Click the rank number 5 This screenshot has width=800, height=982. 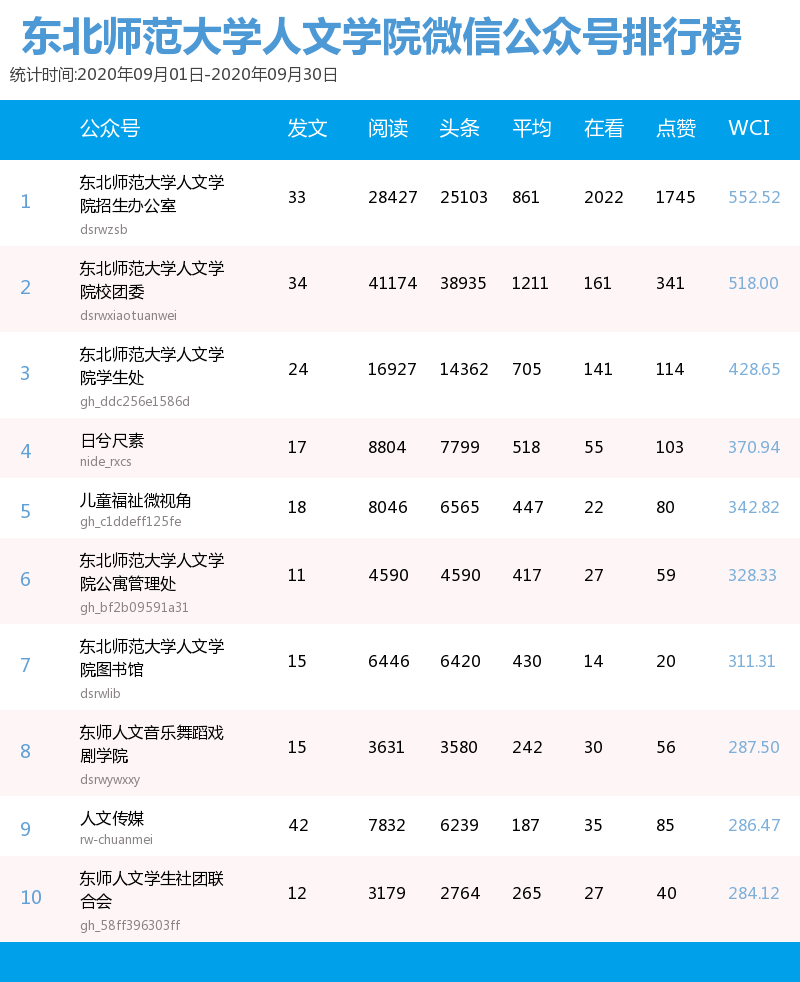[x=26, y=511]
